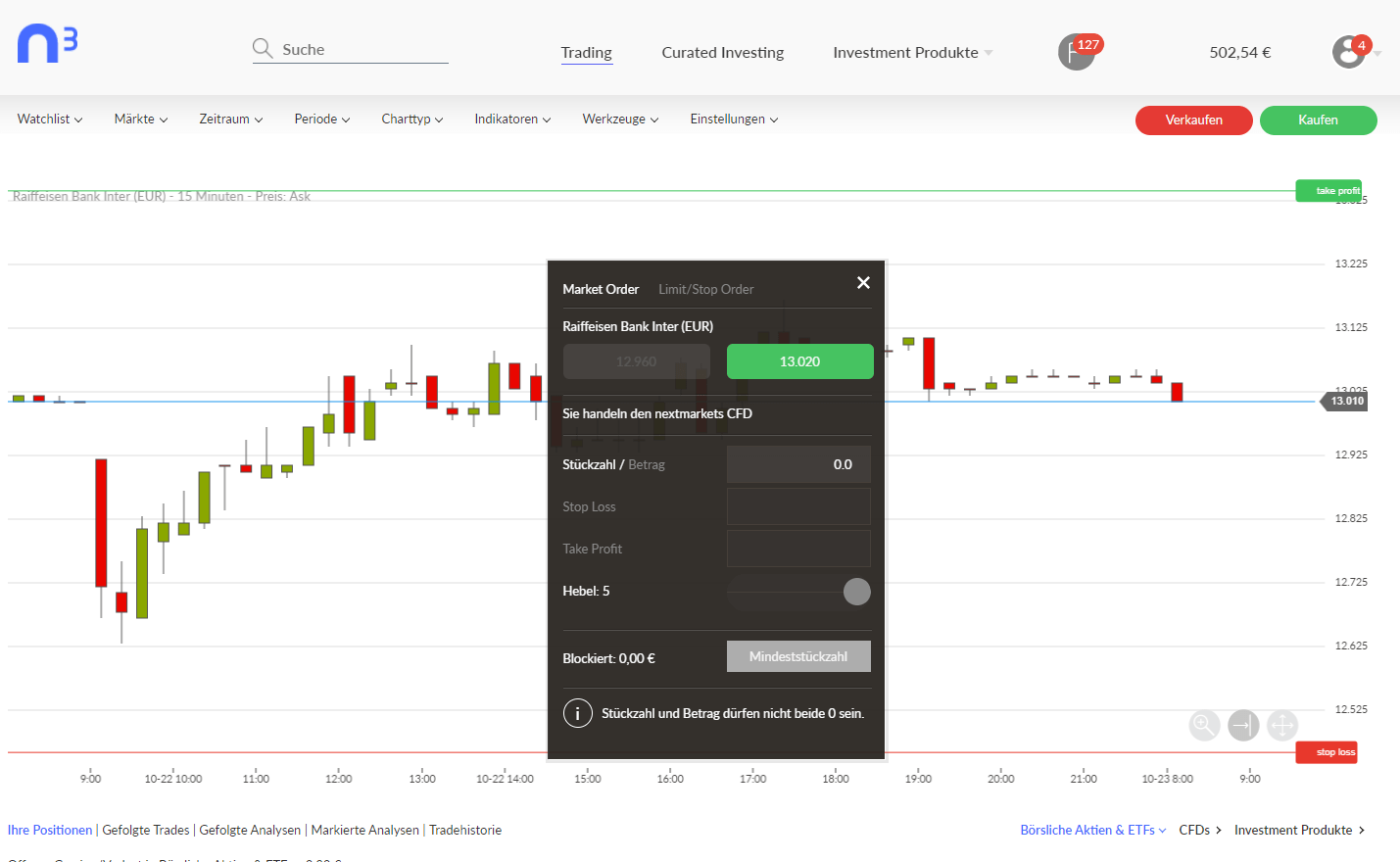Show the Gefolgte Trades tab

(x=146, y=830)
